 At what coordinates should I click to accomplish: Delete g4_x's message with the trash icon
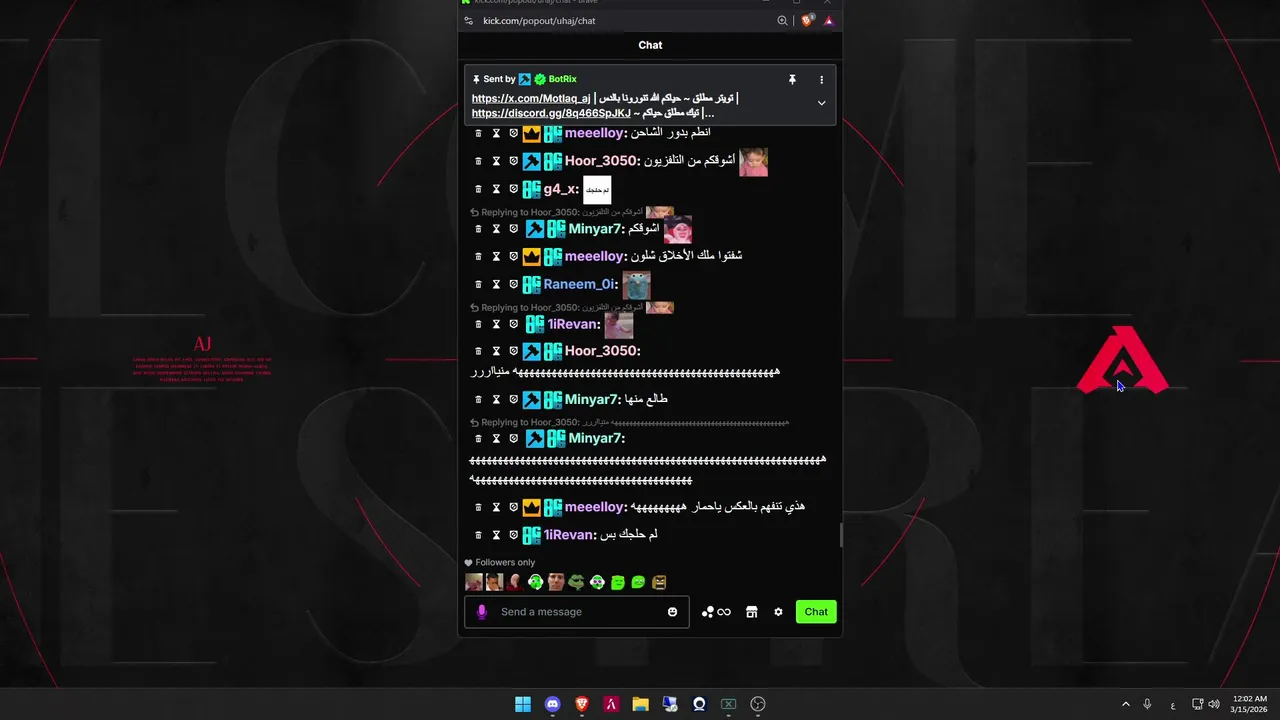point(478,189)
